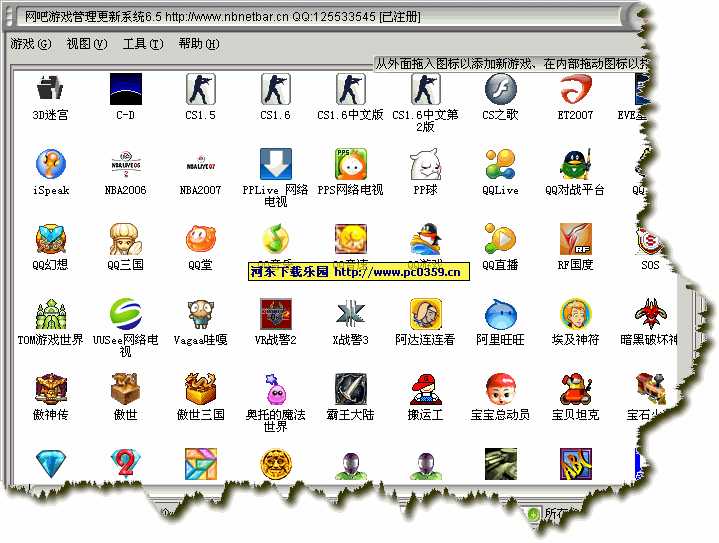Screen dimensions: 719x543
Task: Select the CS1.6 icon
Action: pos(276,89)
